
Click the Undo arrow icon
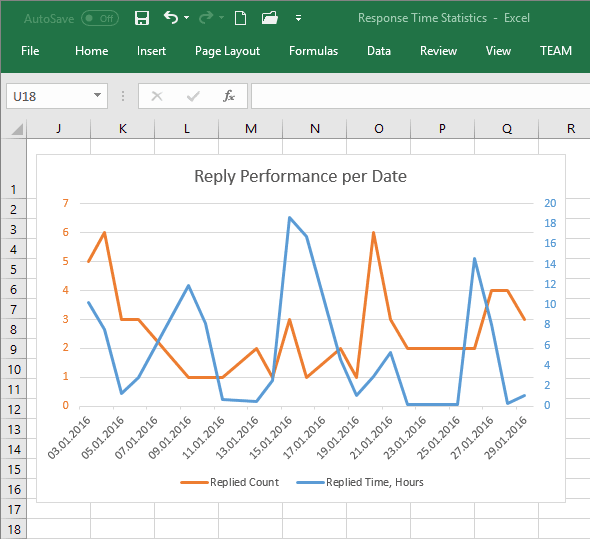pos(171,17)
